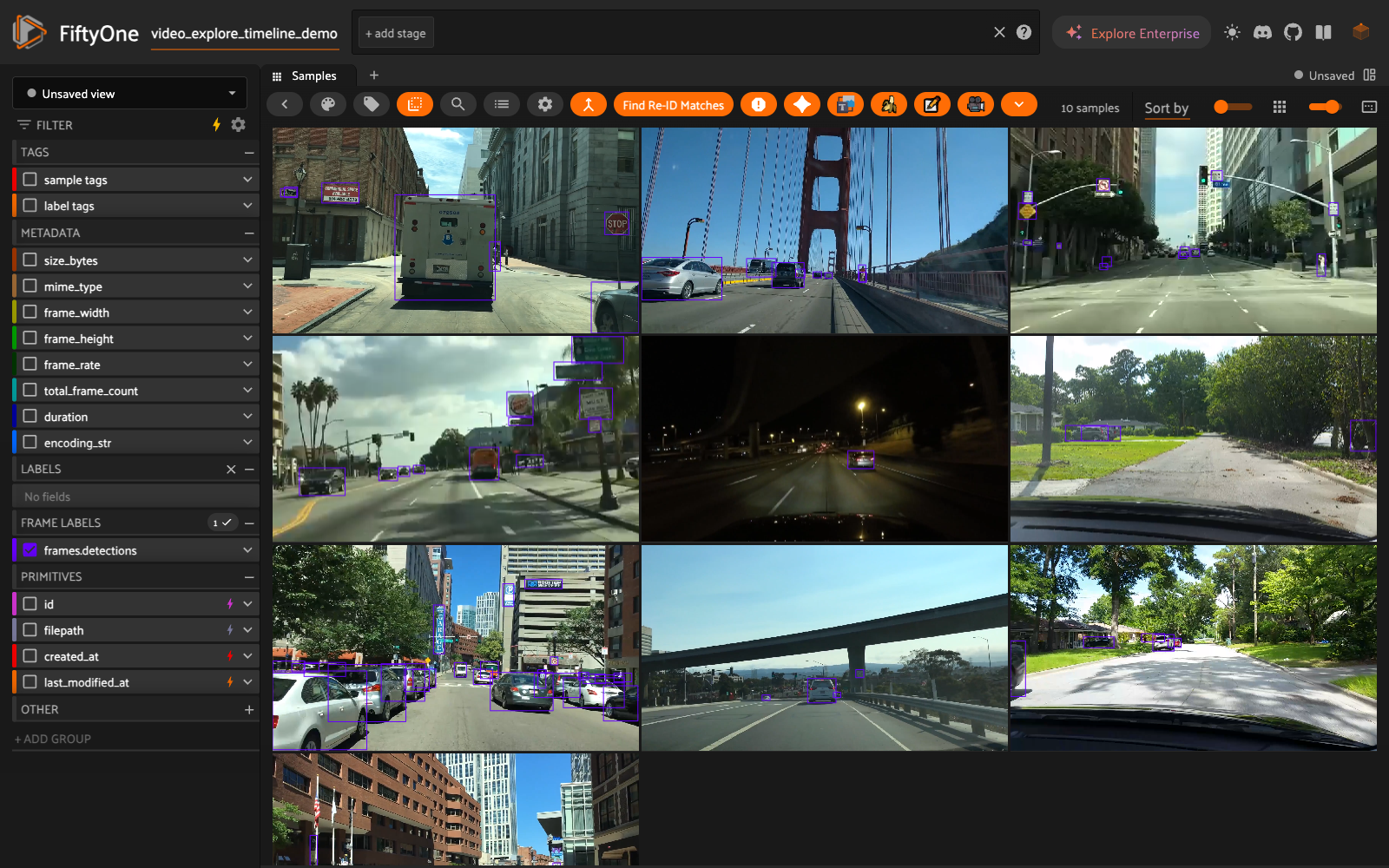Open the GitHub icon link
Viewport: 1389px width, 868px height.
[x=1294, y=32]
